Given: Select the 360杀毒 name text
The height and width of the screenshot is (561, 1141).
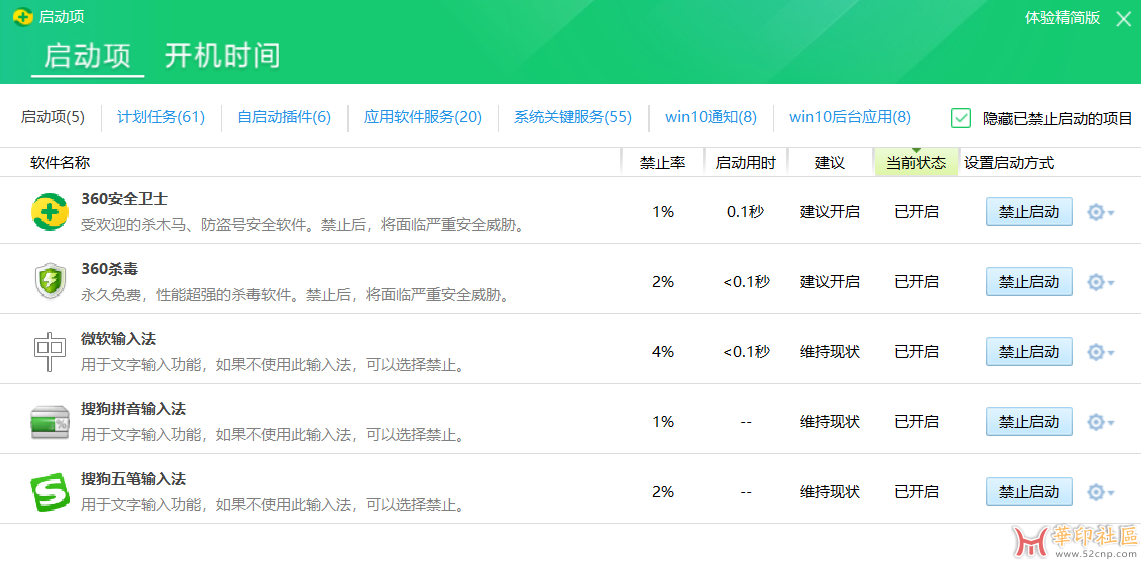Looking at the screenshot, I should [x=109, y=269].
